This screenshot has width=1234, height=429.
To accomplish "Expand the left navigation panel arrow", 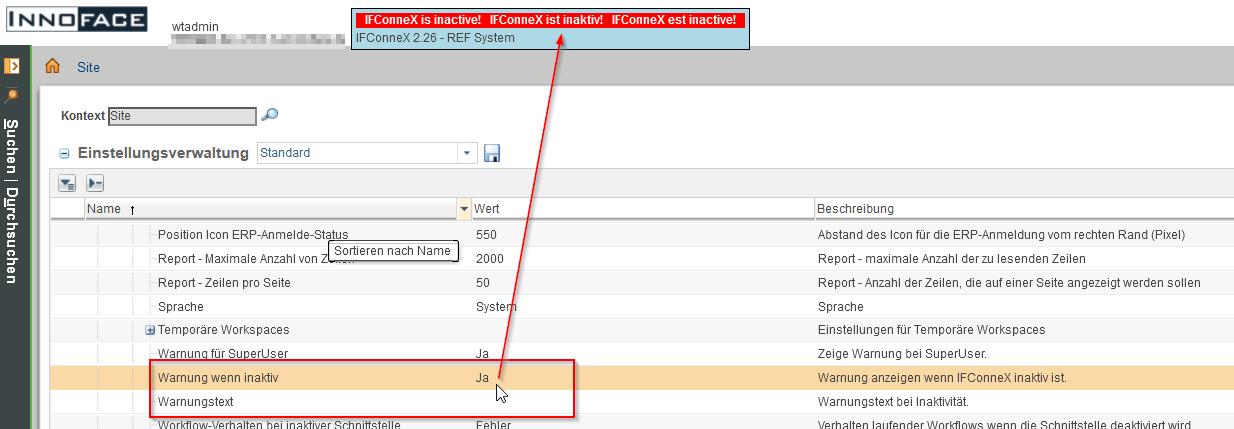I will click(12, 66).
